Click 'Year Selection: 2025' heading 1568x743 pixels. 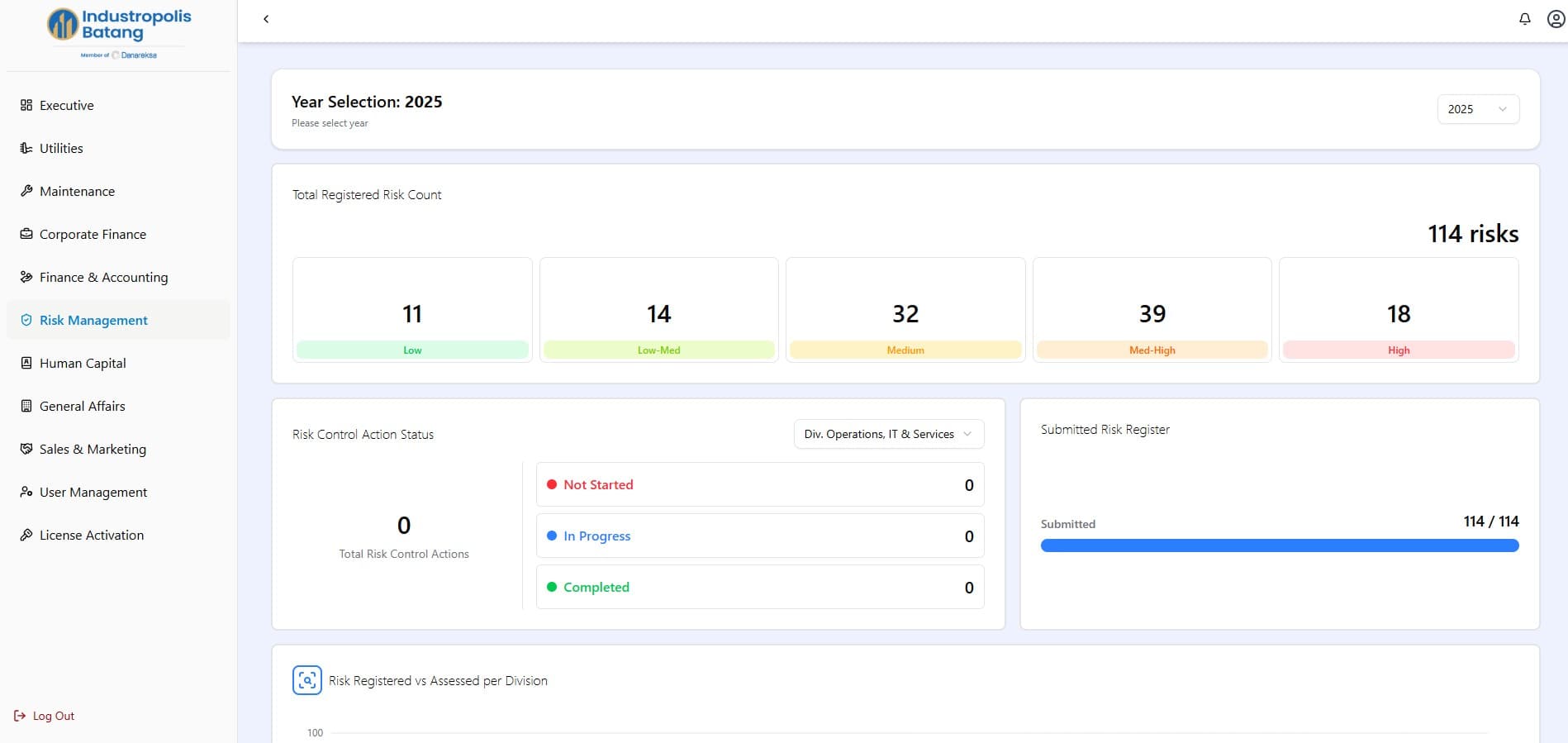click(367, 102)
